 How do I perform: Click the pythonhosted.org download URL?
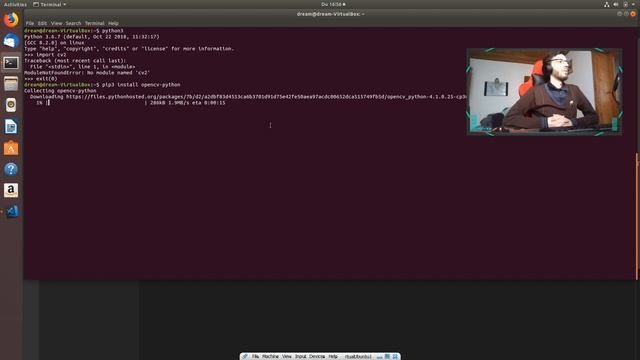(x=266, y=97)
